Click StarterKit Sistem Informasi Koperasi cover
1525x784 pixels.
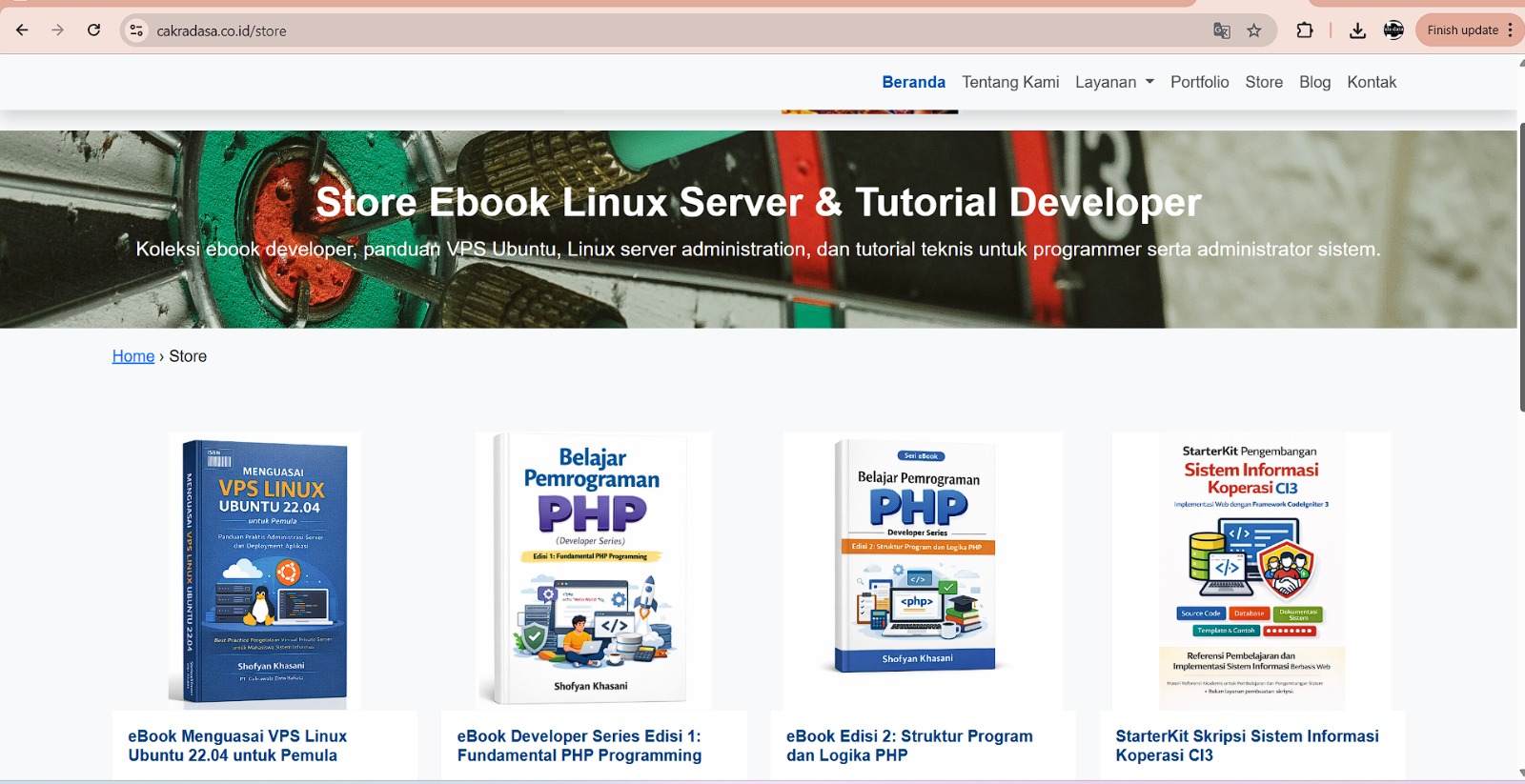point(1251,570)
